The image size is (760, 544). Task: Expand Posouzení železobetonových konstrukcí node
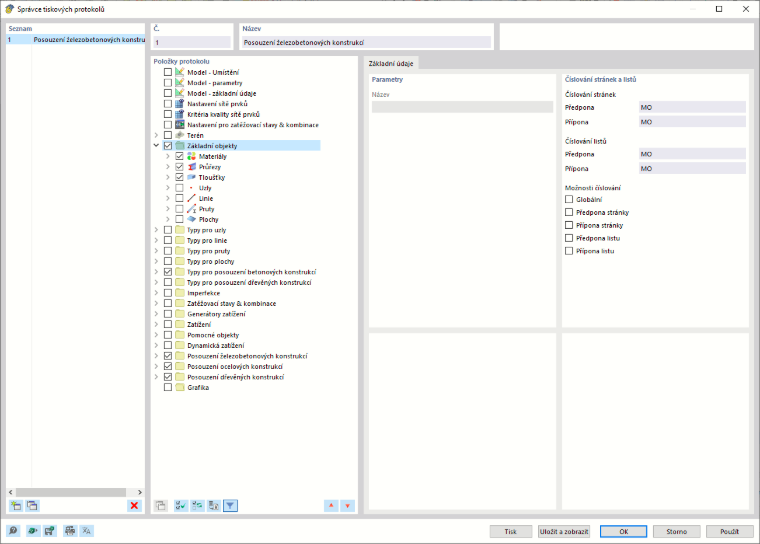pos(156,356)
